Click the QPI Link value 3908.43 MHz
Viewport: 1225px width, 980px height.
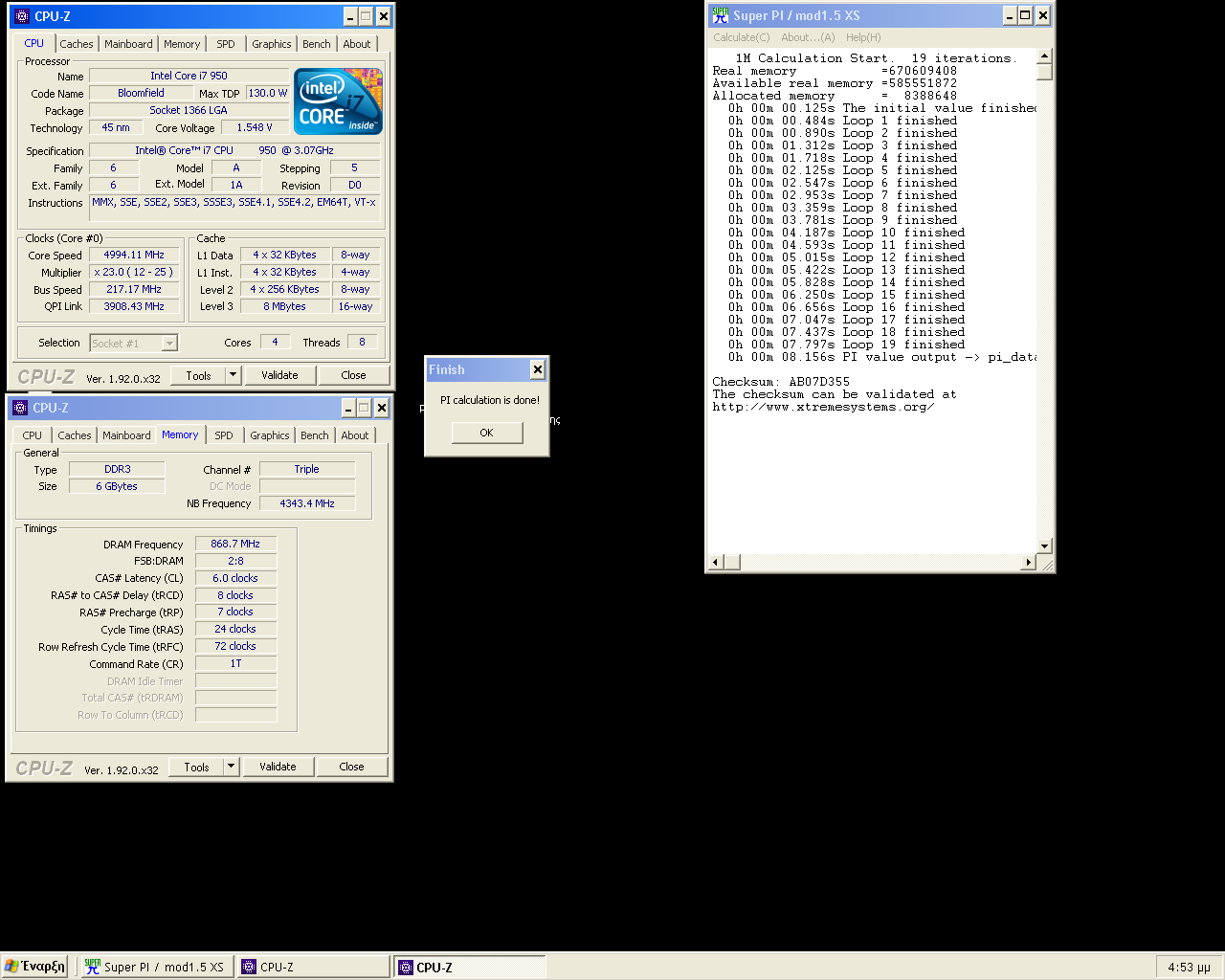pos(134,306)
